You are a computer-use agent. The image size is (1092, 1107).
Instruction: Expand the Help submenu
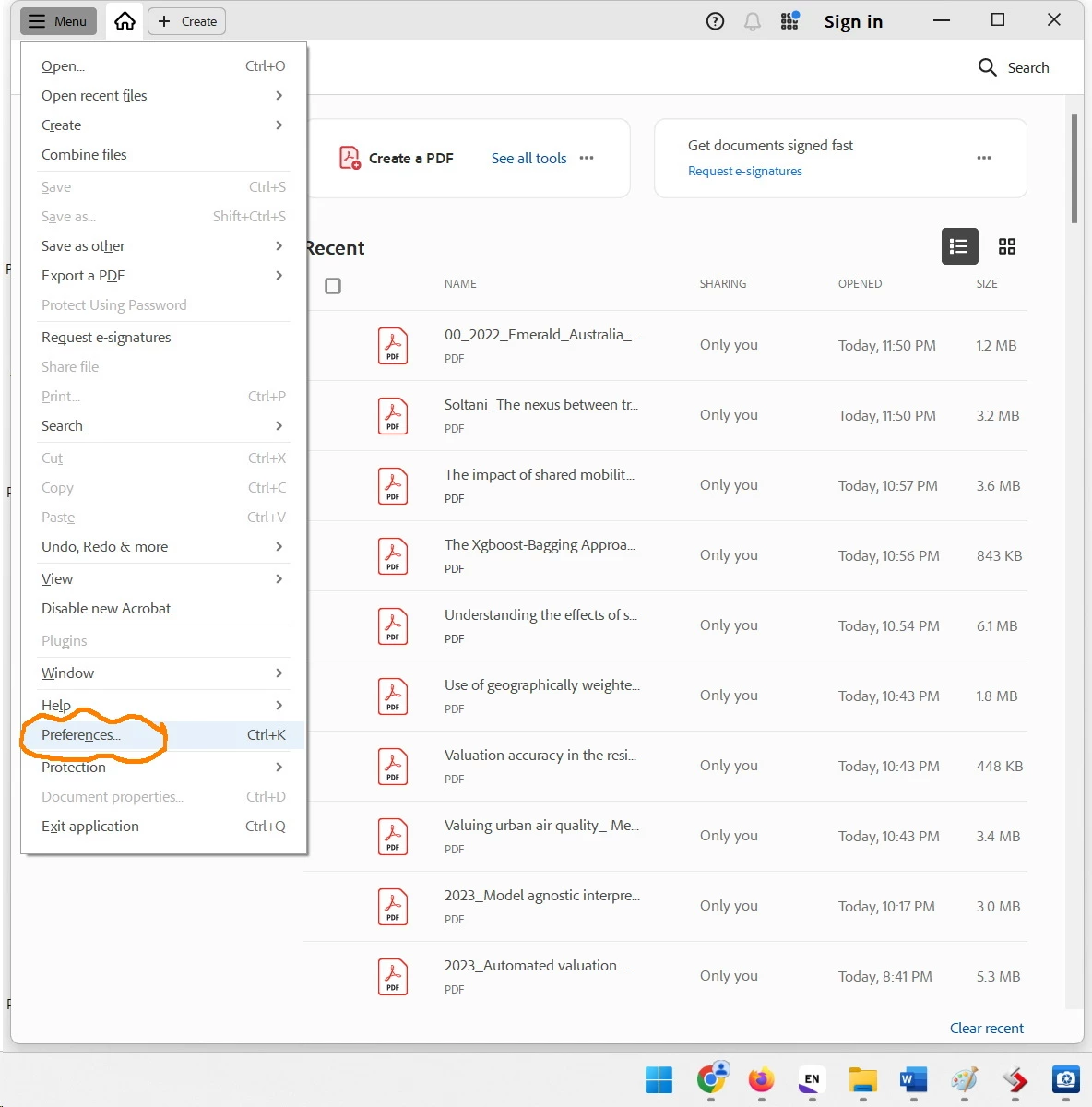pyautogui.click(x=163, y=706)
